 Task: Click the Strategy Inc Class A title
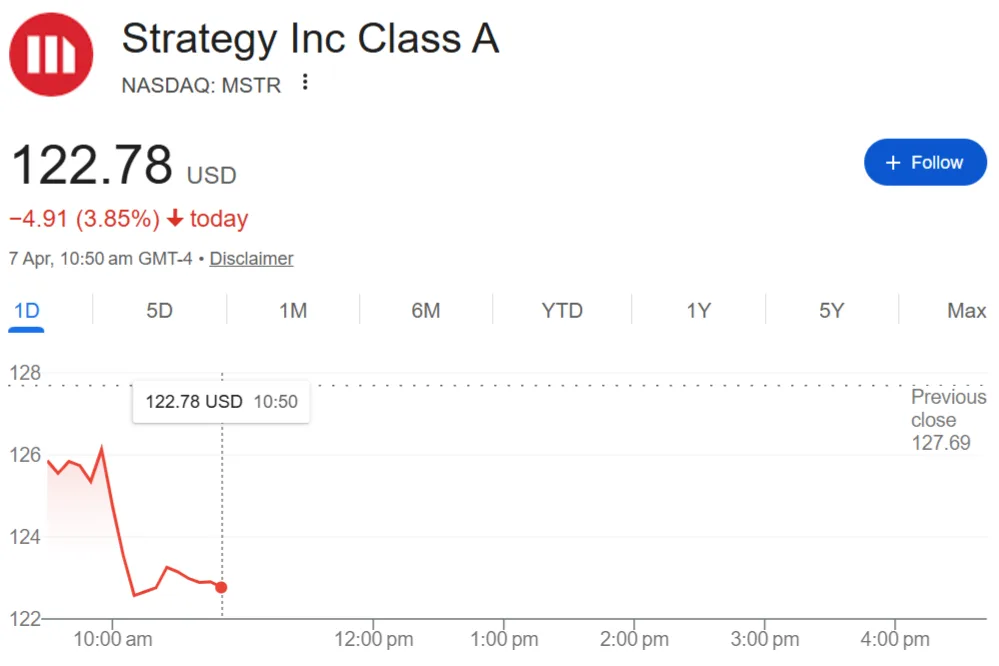(310, 38)
